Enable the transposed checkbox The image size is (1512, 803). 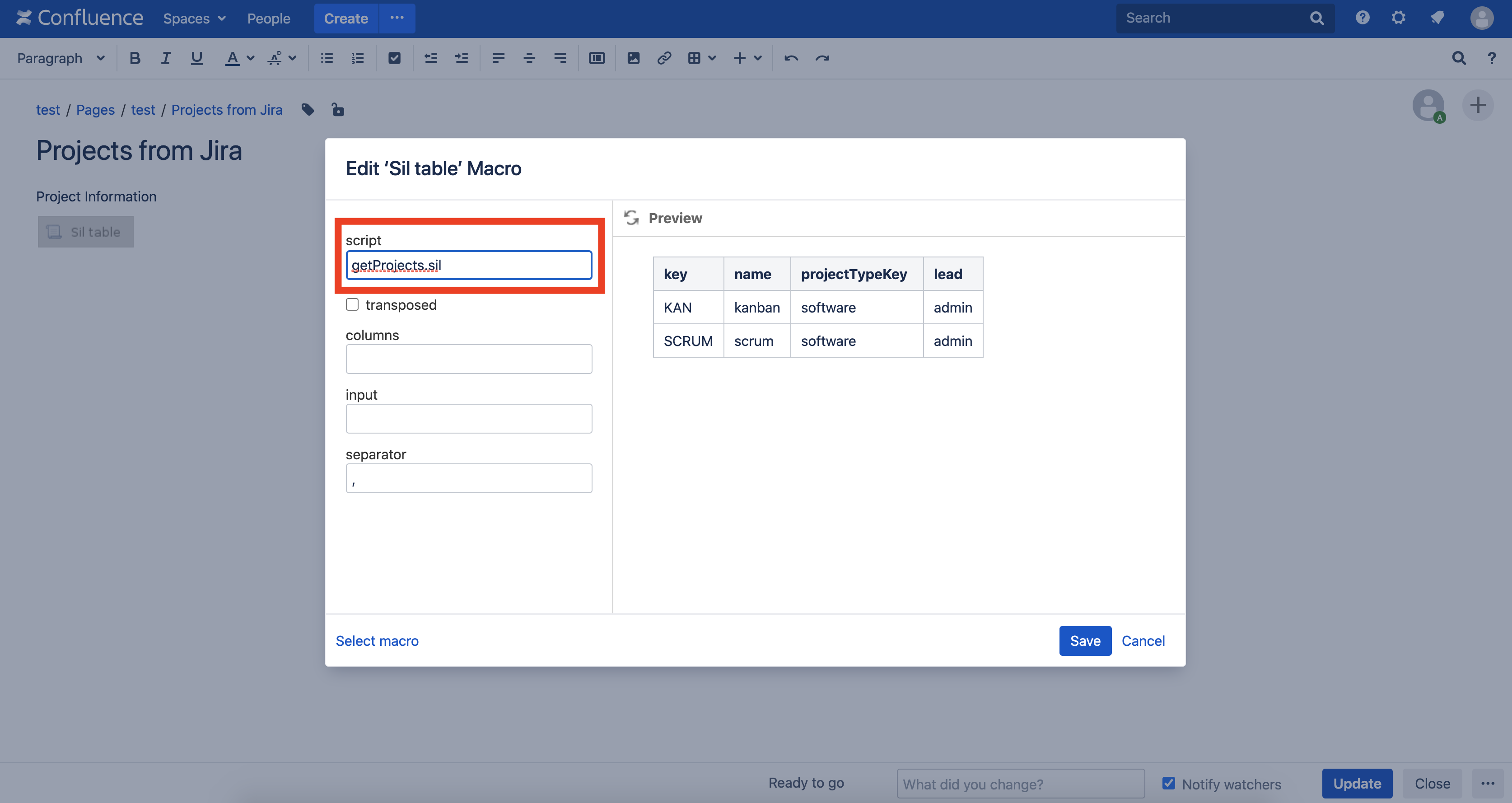pyautogui.click(x=352, y=305)
